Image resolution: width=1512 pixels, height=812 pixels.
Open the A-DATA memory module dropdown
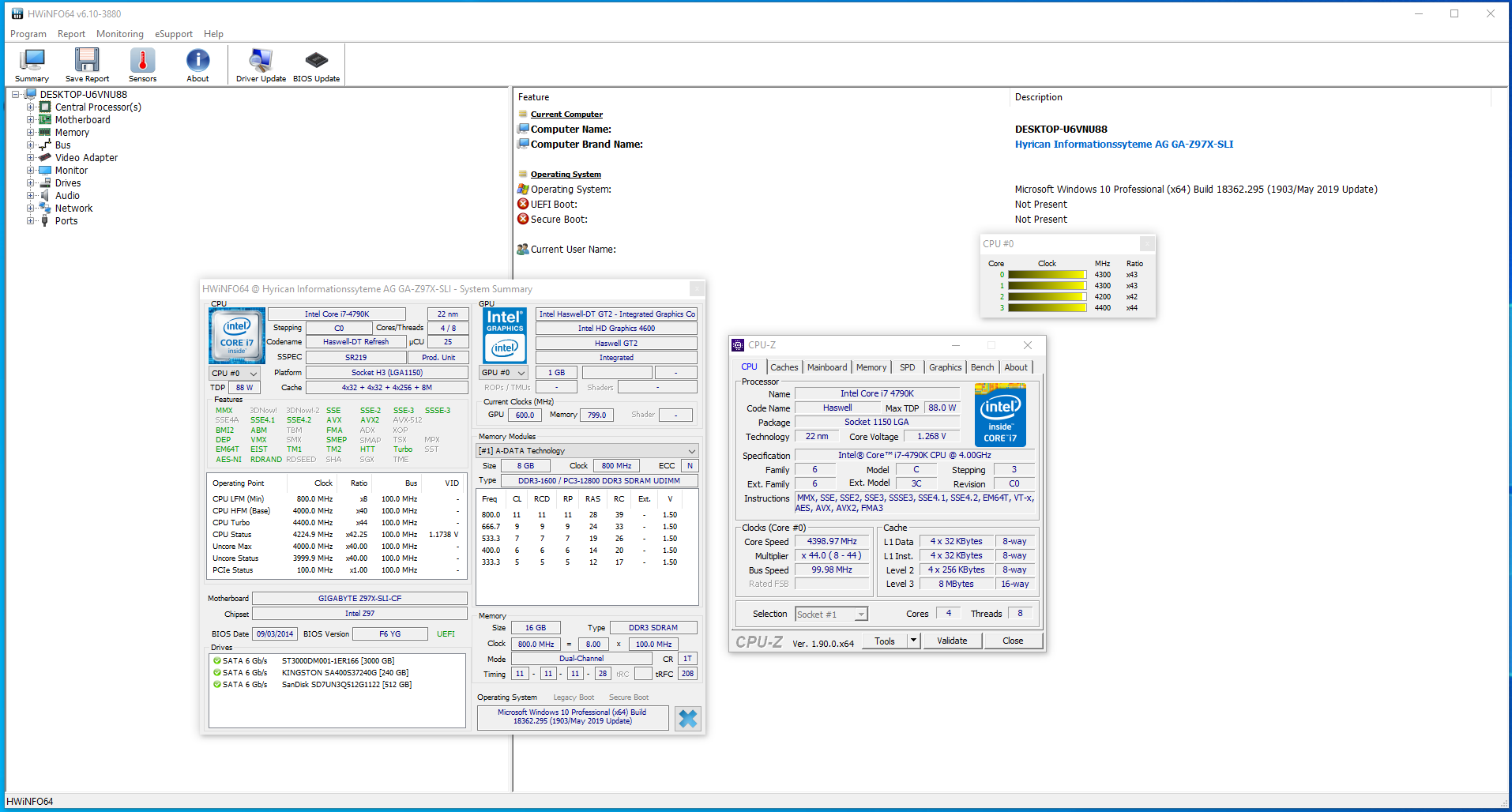click(x=586, y=451)
